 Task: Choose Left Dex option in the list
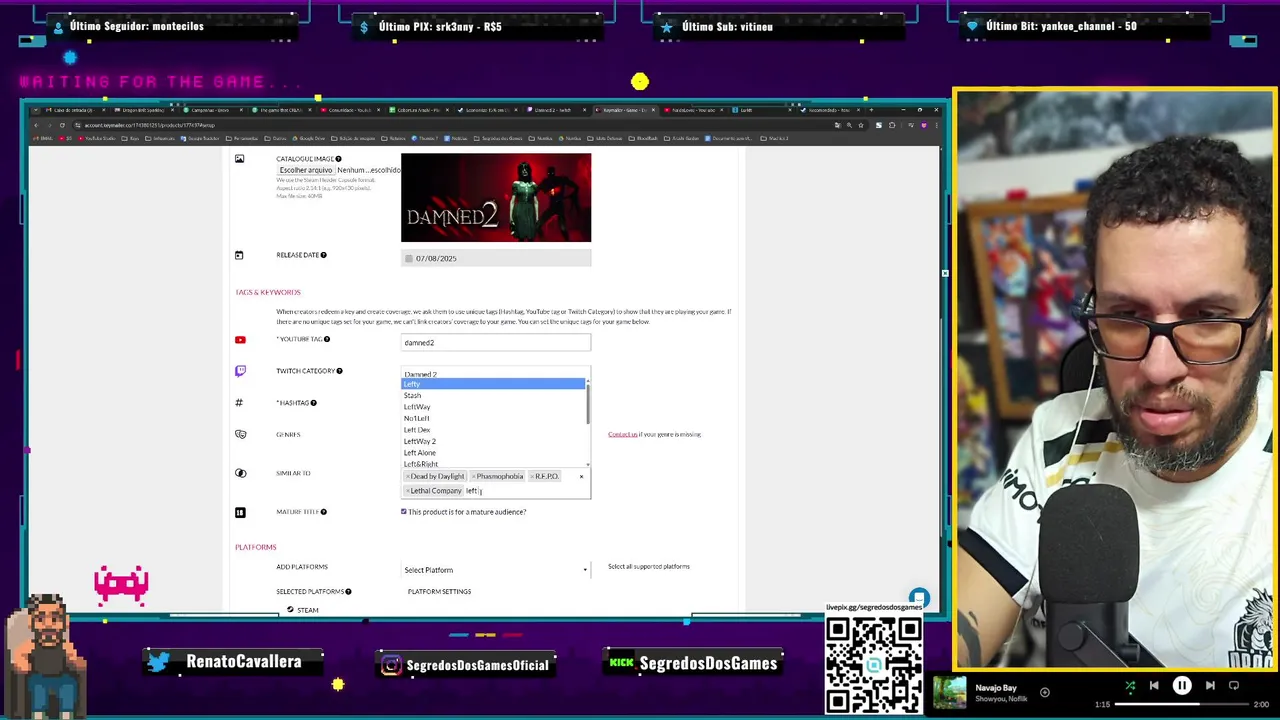[493, 430]
